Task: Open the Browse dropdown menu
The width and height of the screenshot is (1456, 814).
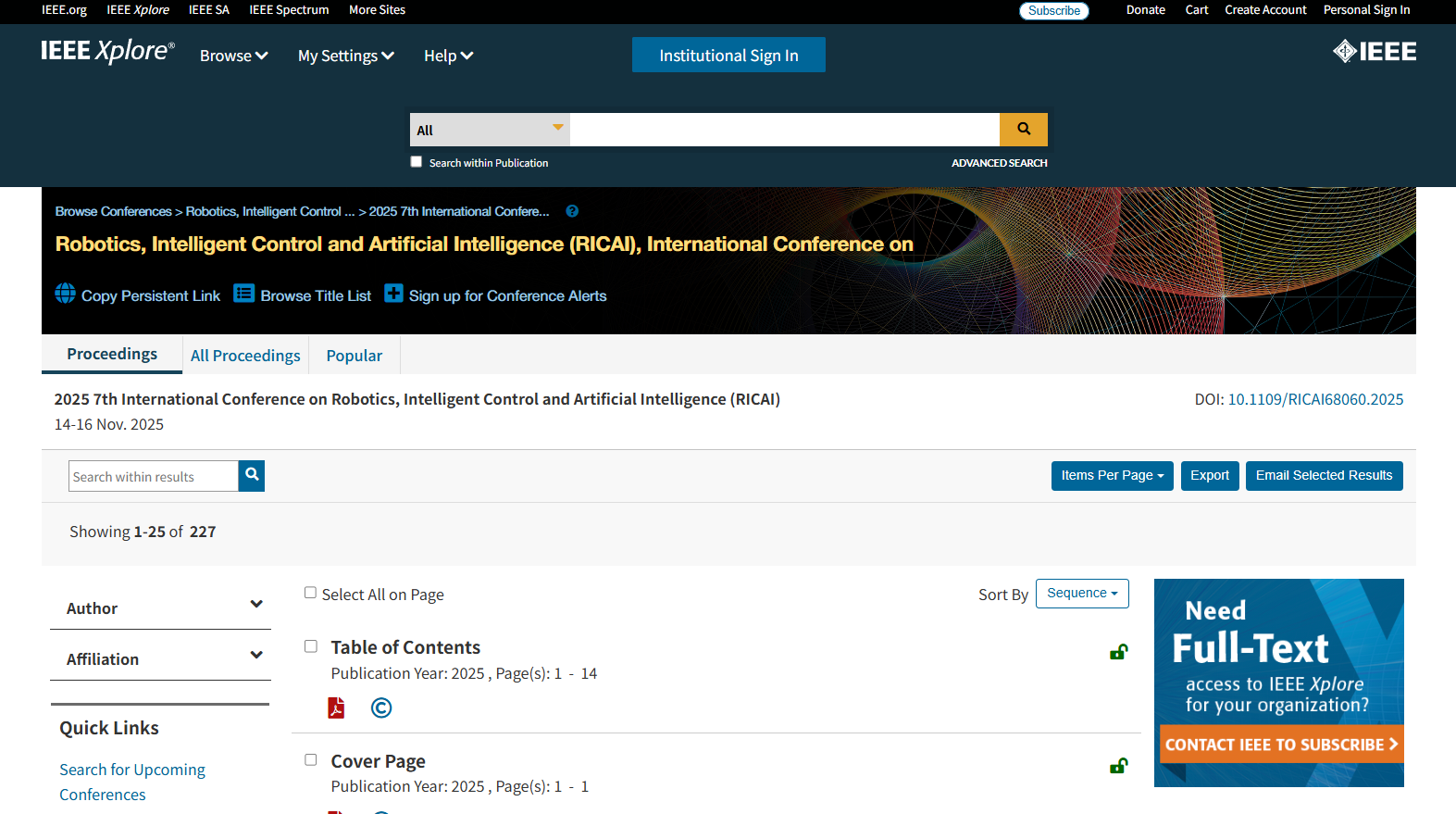Action: tap(234, 56)
